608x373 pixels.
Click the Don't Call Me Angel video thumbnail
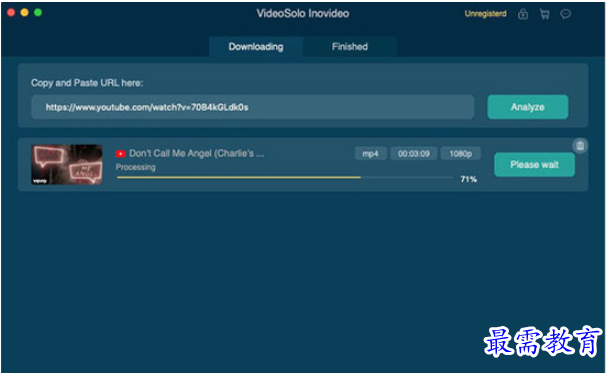click(x=67, y=164)
